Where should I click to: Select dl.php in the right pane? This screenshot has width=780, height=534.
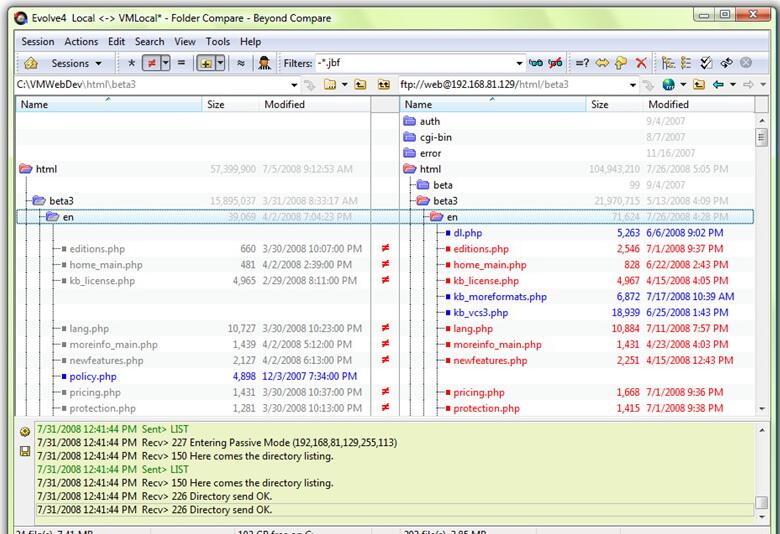point(468,233)
